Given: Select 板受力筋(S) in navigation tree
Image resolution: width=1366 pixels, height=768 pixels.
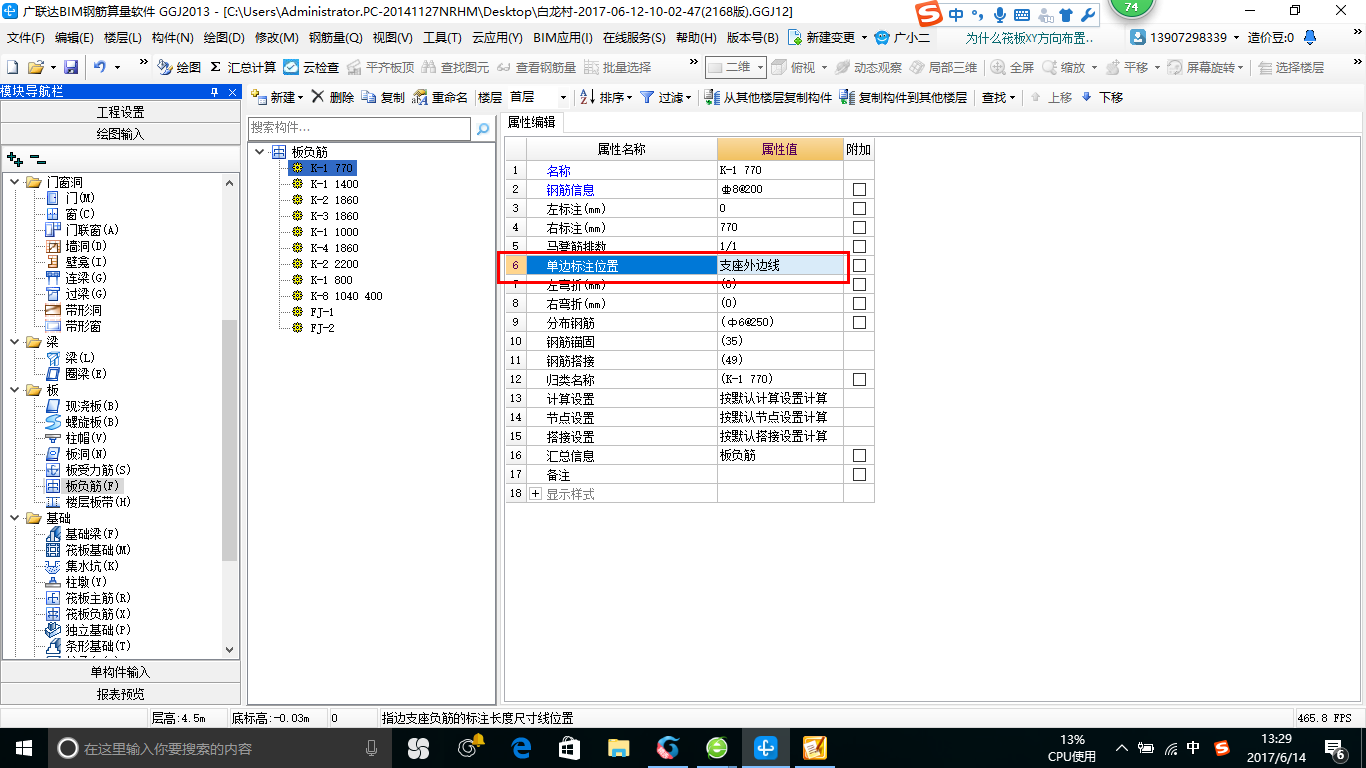Looking at the screenshot, I should pyautogui.click(x=98, y=470).
